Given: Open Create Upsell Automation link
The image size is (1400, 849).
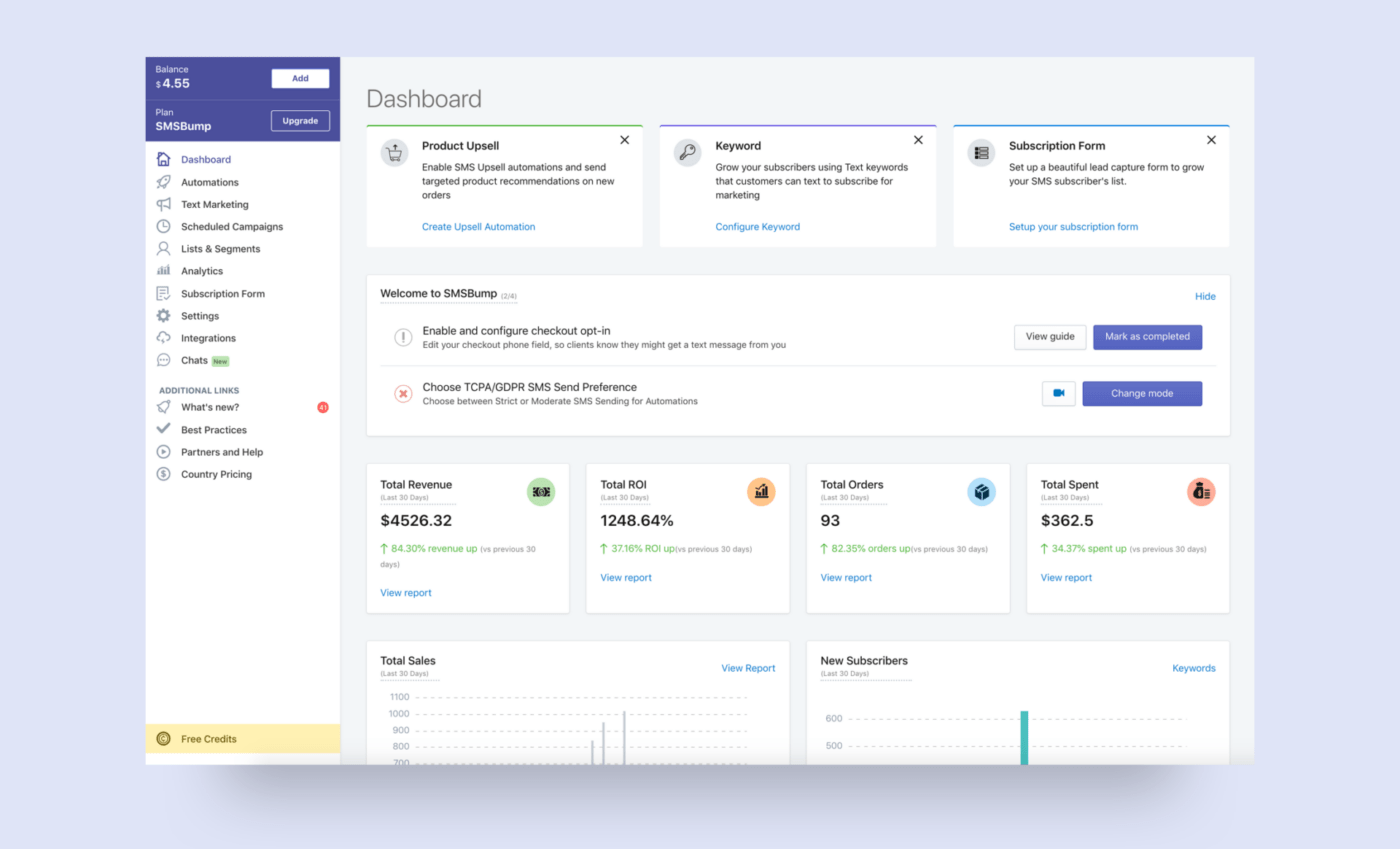Looking at the screenshot, I should (478, 227).
